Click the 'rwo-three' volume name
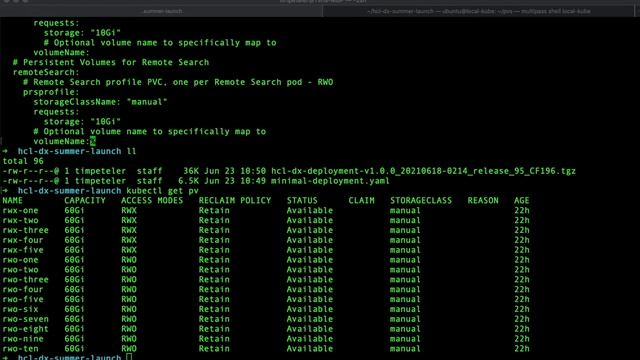 [x=25, y=280]
